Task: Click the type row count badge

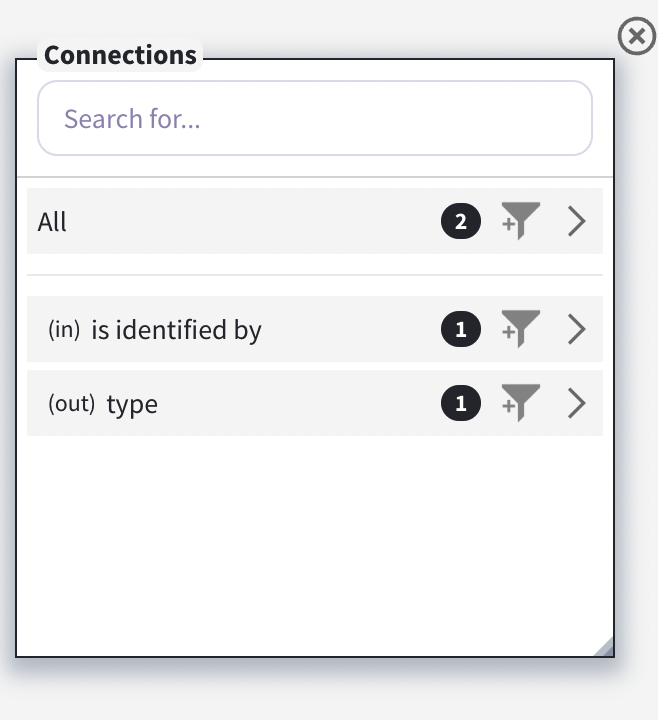Action: 461,403
